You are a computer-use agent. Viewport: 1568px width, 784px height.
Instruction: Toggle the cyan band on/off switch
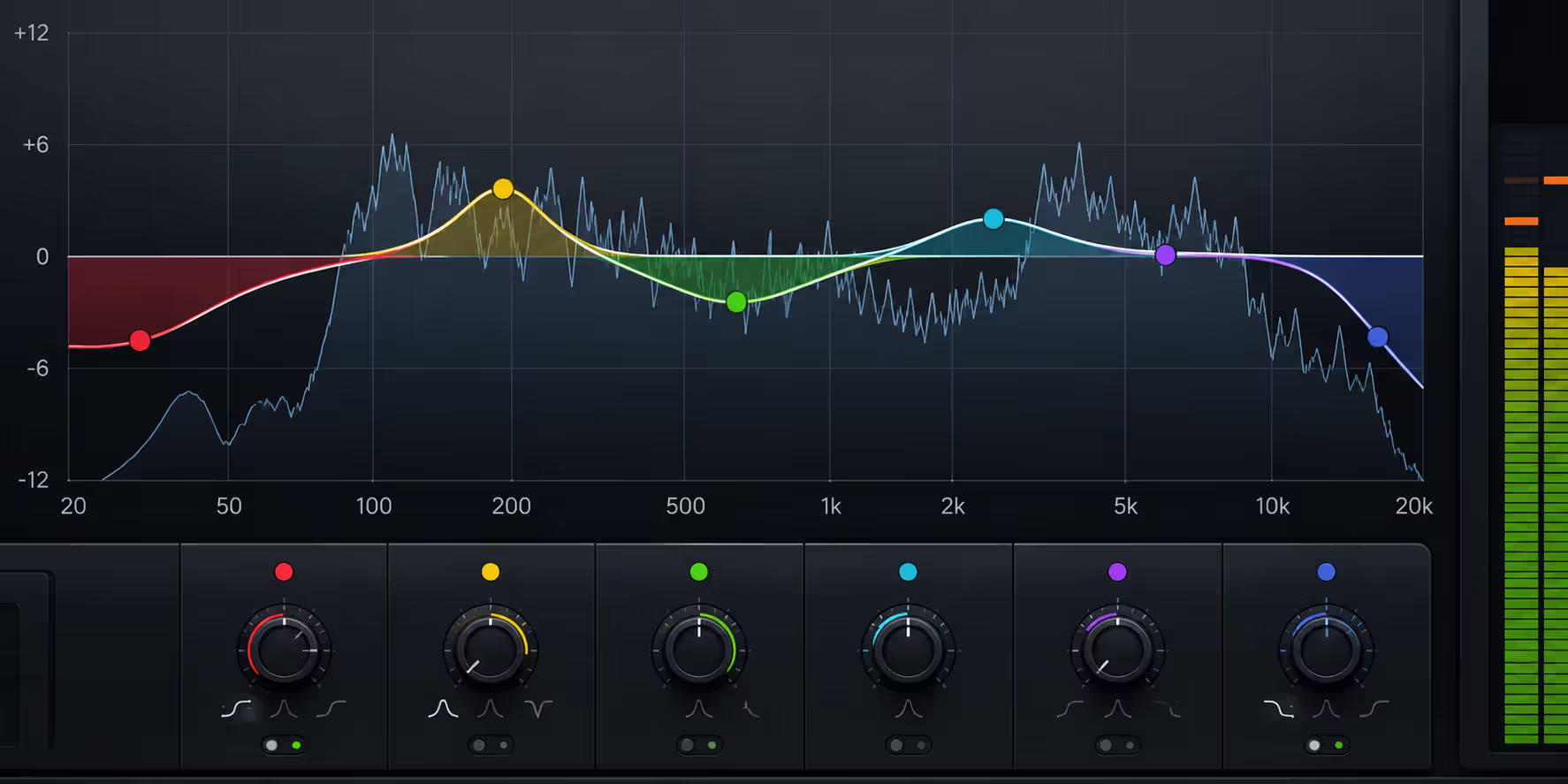click(x=908, y=745)
